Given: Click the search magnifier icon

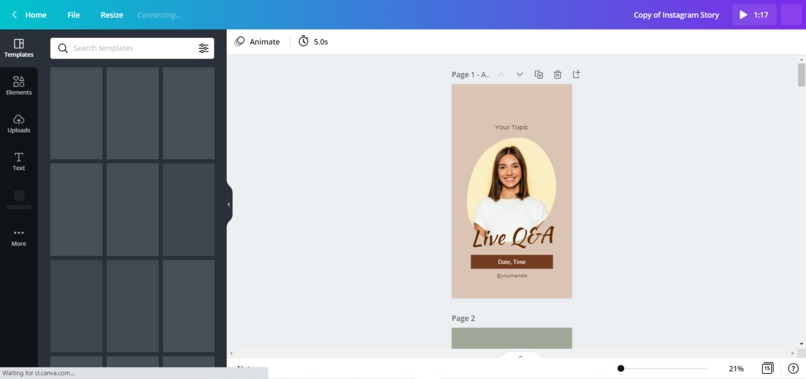Looking at the screenshot, I should [63, 48].
